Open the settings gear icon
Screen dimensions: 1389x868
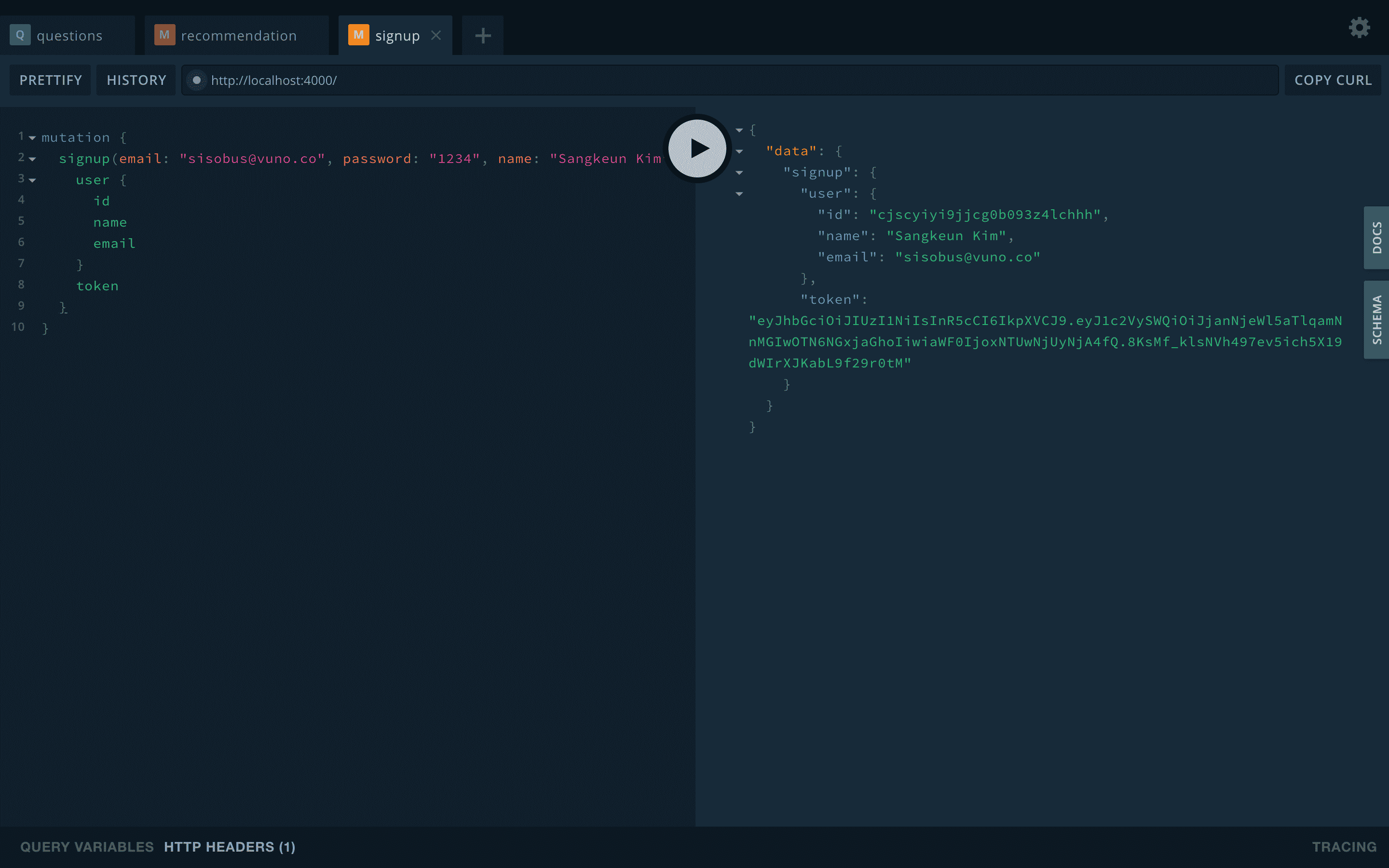click(x=1359, y=27)
